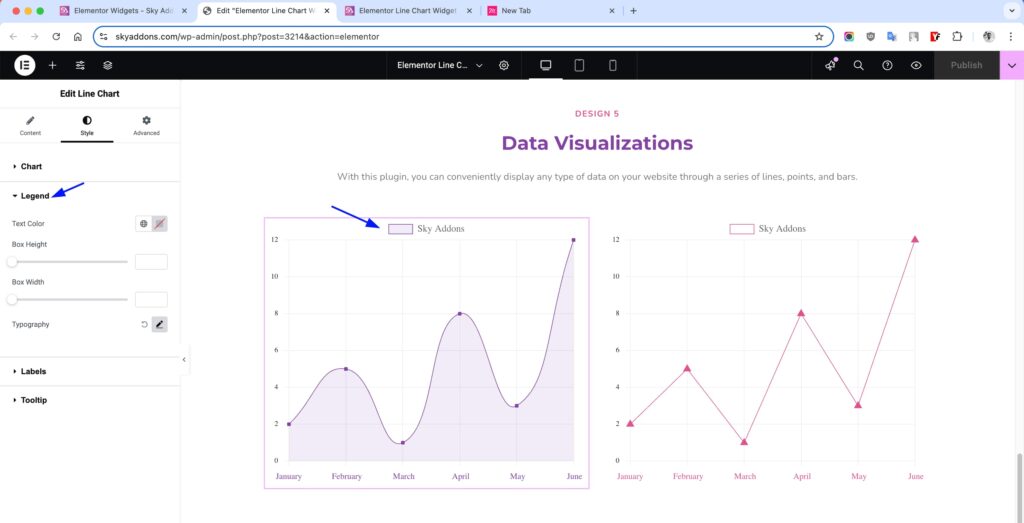Open the Text Color picker swatch
Image resolution: width=1024 pixels, height=523 pixels.
coord(160,224)
